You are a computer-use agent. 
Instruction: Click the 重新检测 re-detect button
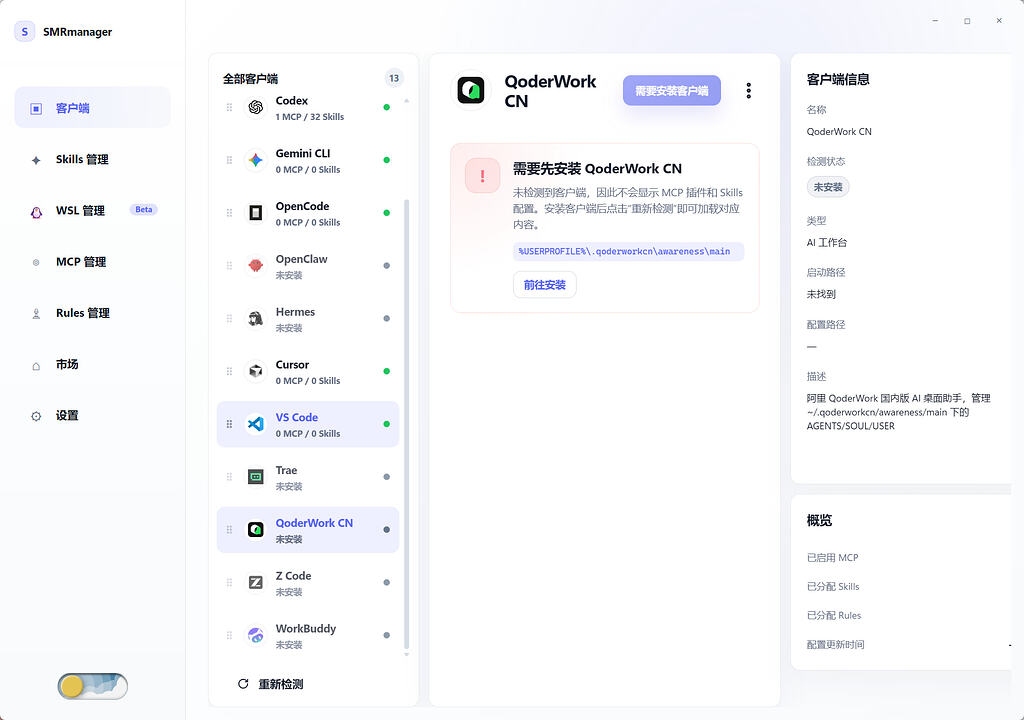pos(270,684)
